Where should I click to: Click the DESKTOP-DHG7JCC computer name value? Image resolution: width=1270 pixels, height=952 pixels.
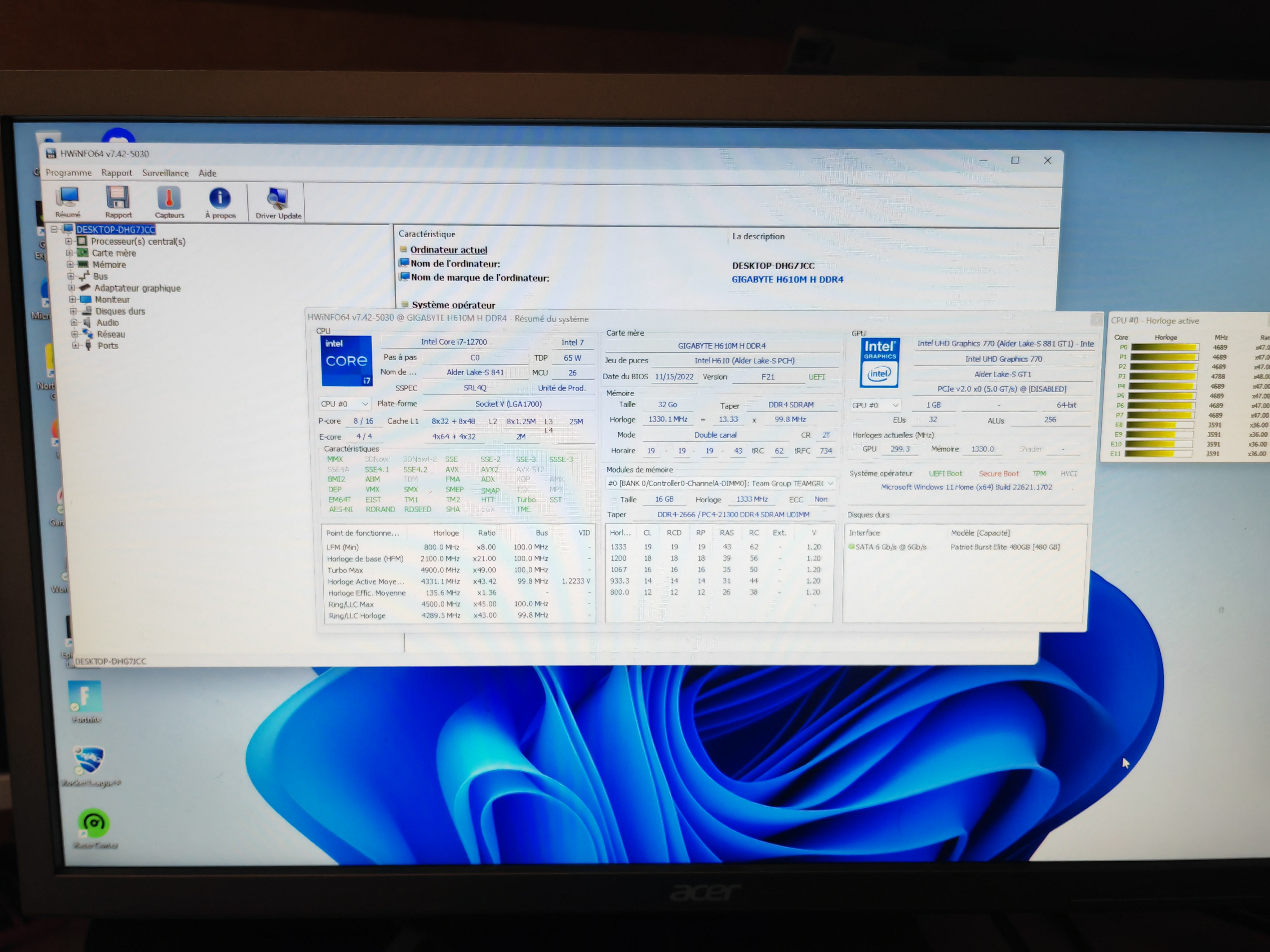tap(773, 266)
